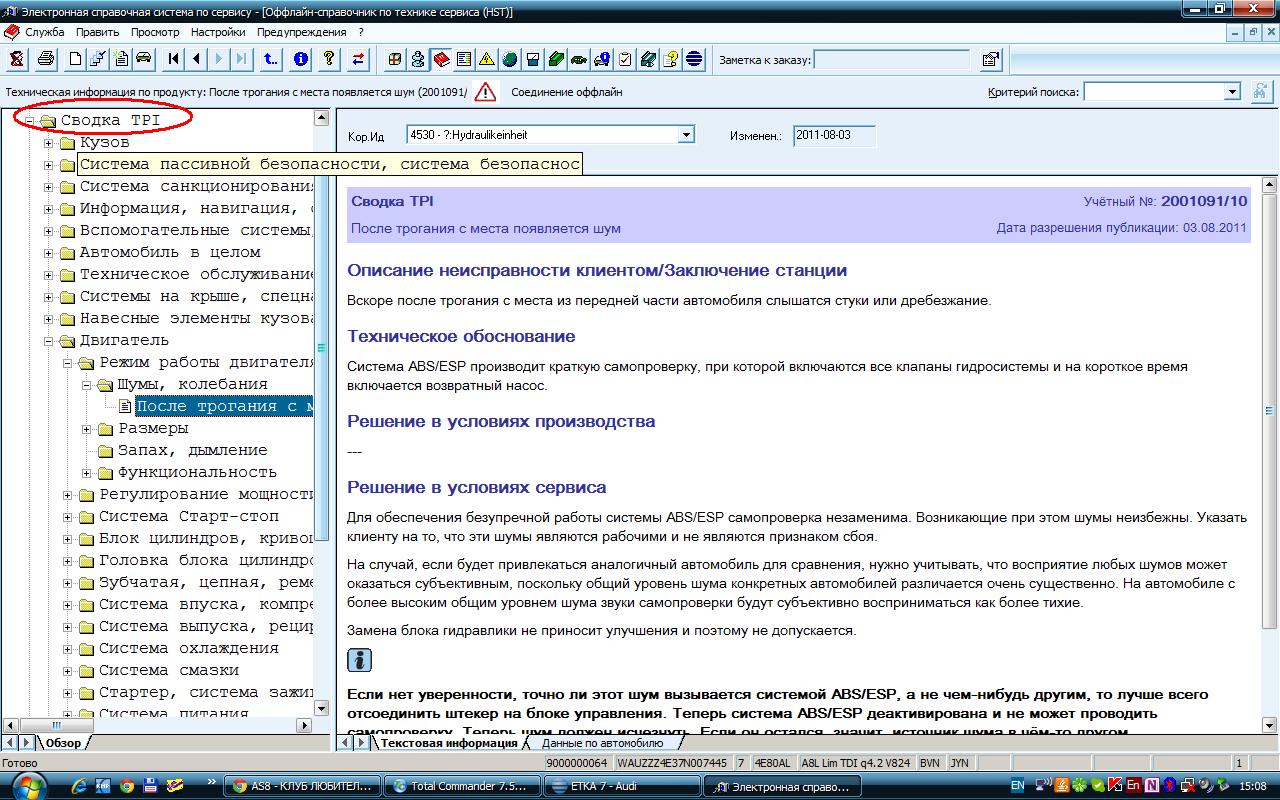The image size is (1280, 800).
Task: Click the WAUZZZ4E37N007445 status bar entry
Action: (x=671, y=763)
